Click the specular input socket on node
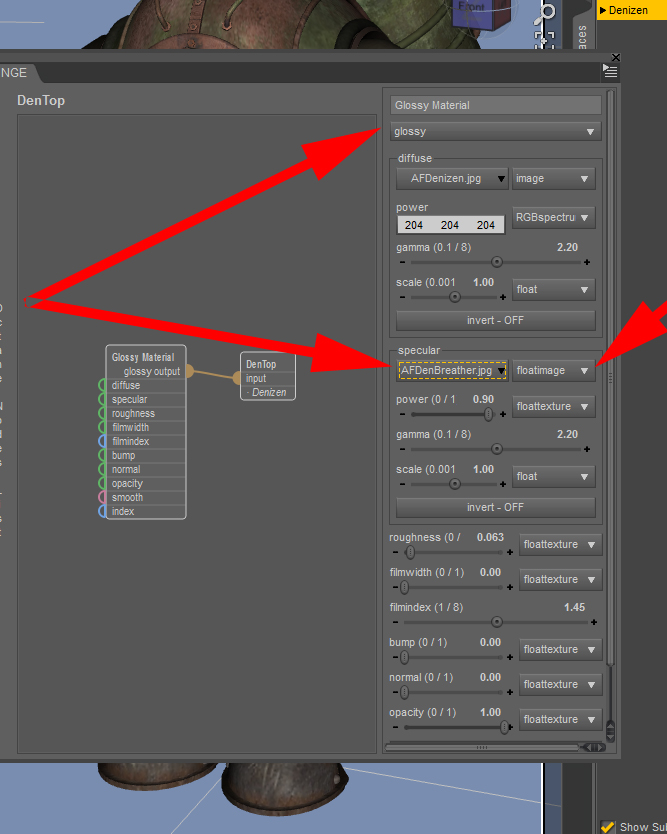This screenshot has height=834, width=667. coord(103,399)
